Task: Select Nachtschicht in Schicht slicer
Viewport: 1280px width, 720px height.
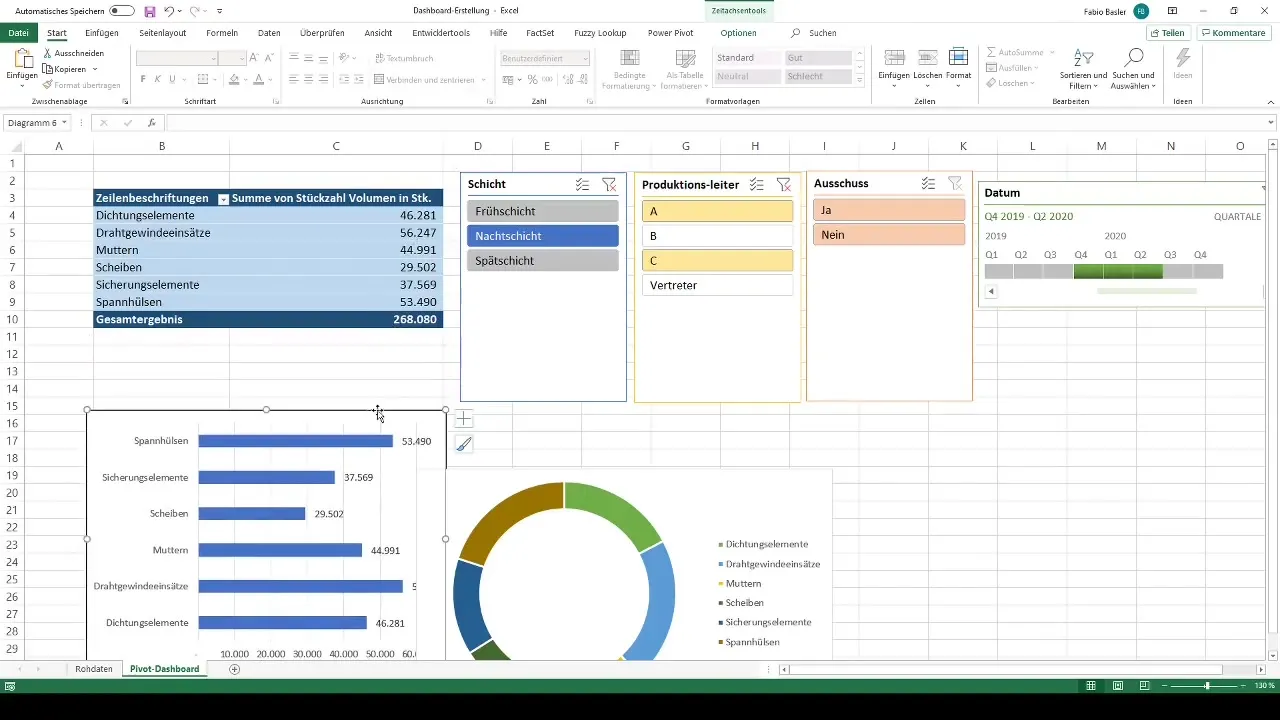Action: pos(543,236)
